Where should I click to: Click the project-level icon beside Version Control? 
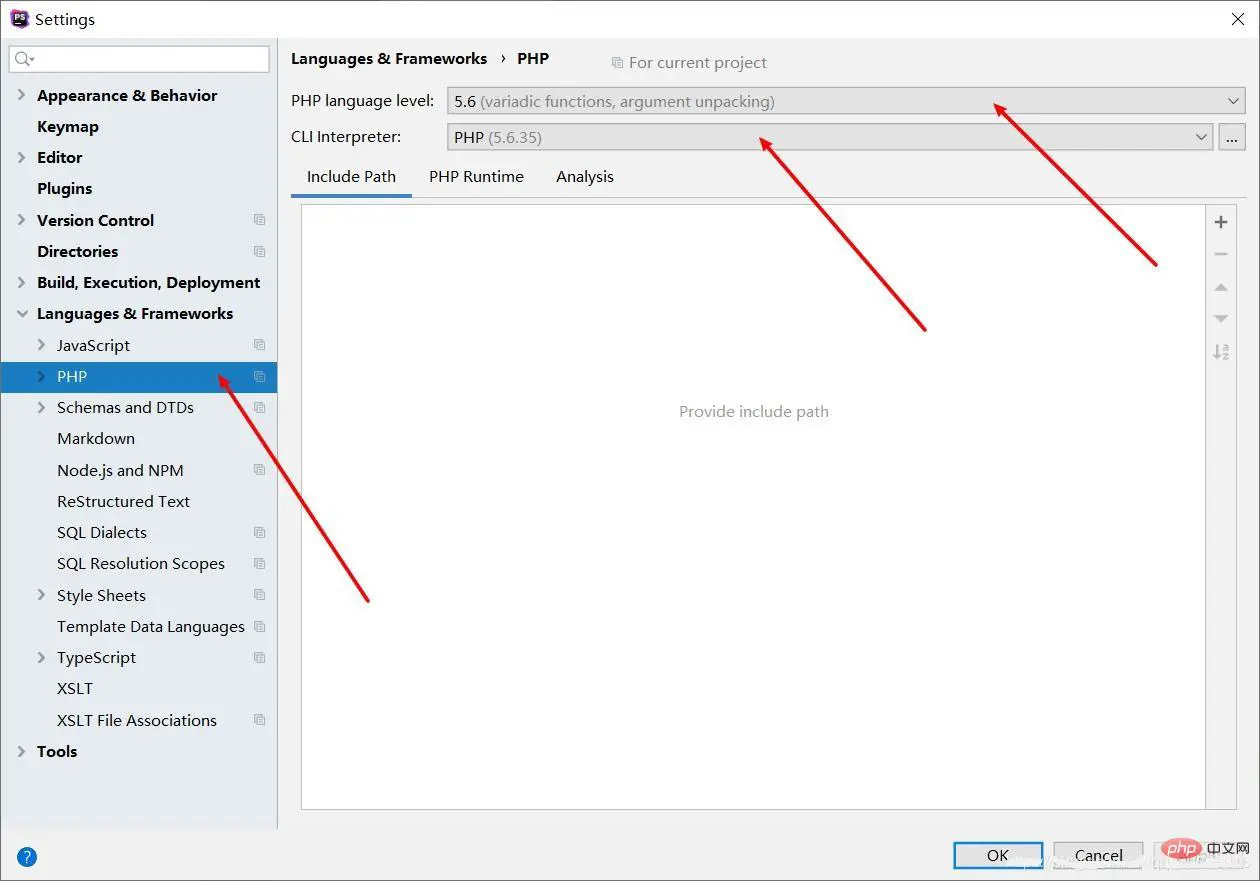point(260,220)
